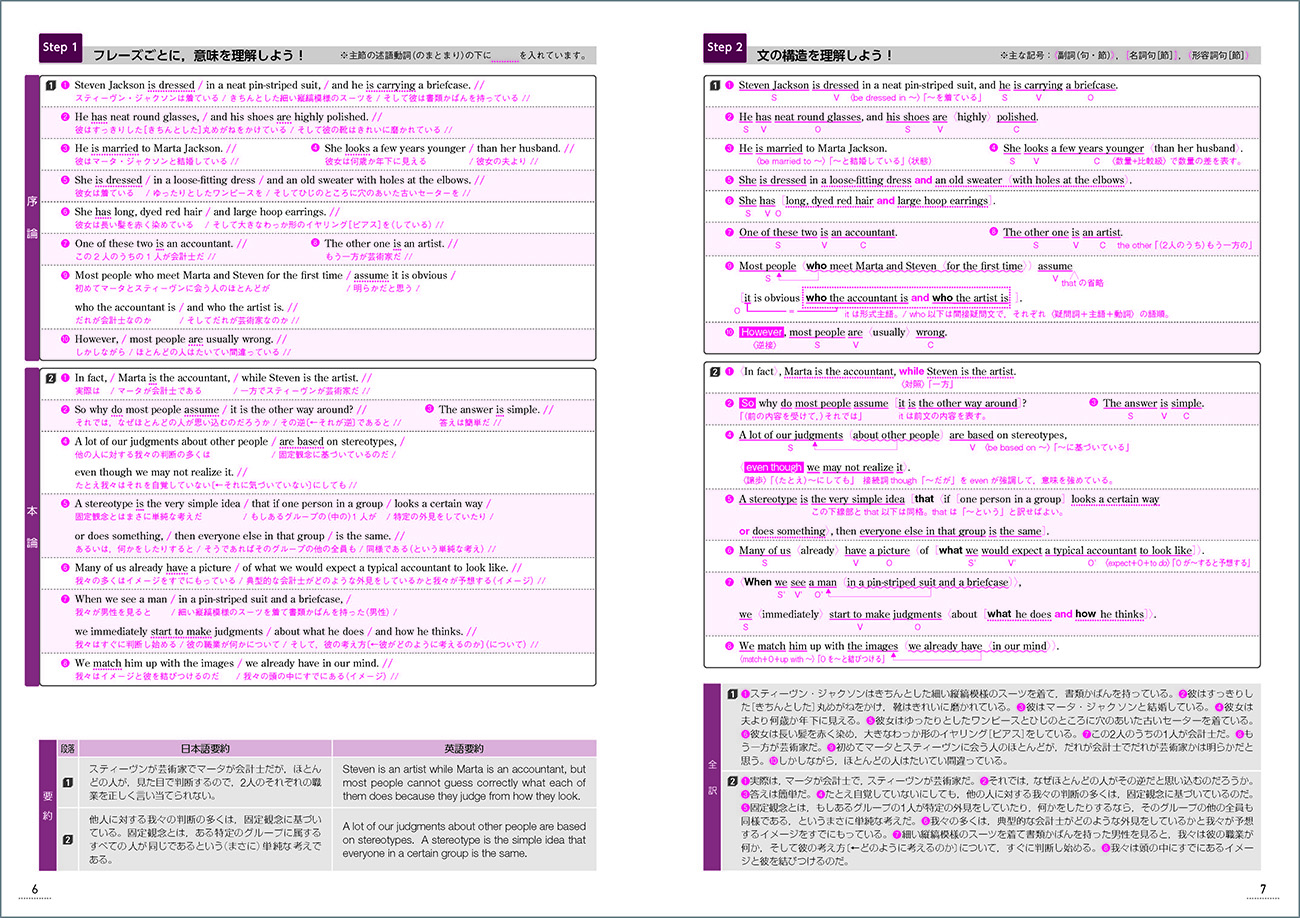Click the Step 2 legend starting "※主な記号"
Viewport: 1300px width, 918px height.
(x=1124, y=56)
